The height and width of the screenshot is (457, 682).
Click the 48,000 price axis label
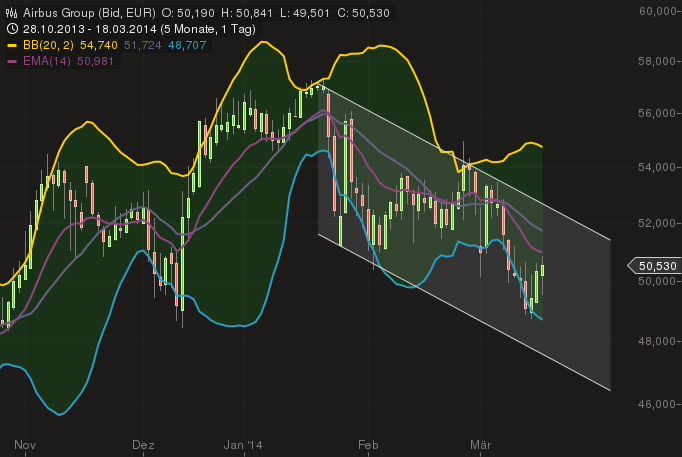coord(657,341)
